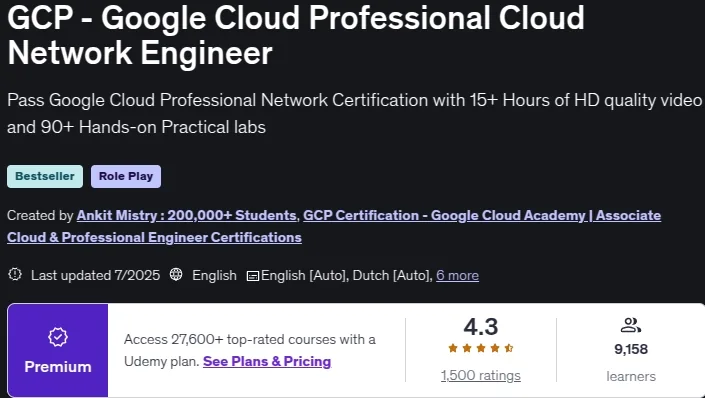Click the 4.3 rating score

(481, 327)
